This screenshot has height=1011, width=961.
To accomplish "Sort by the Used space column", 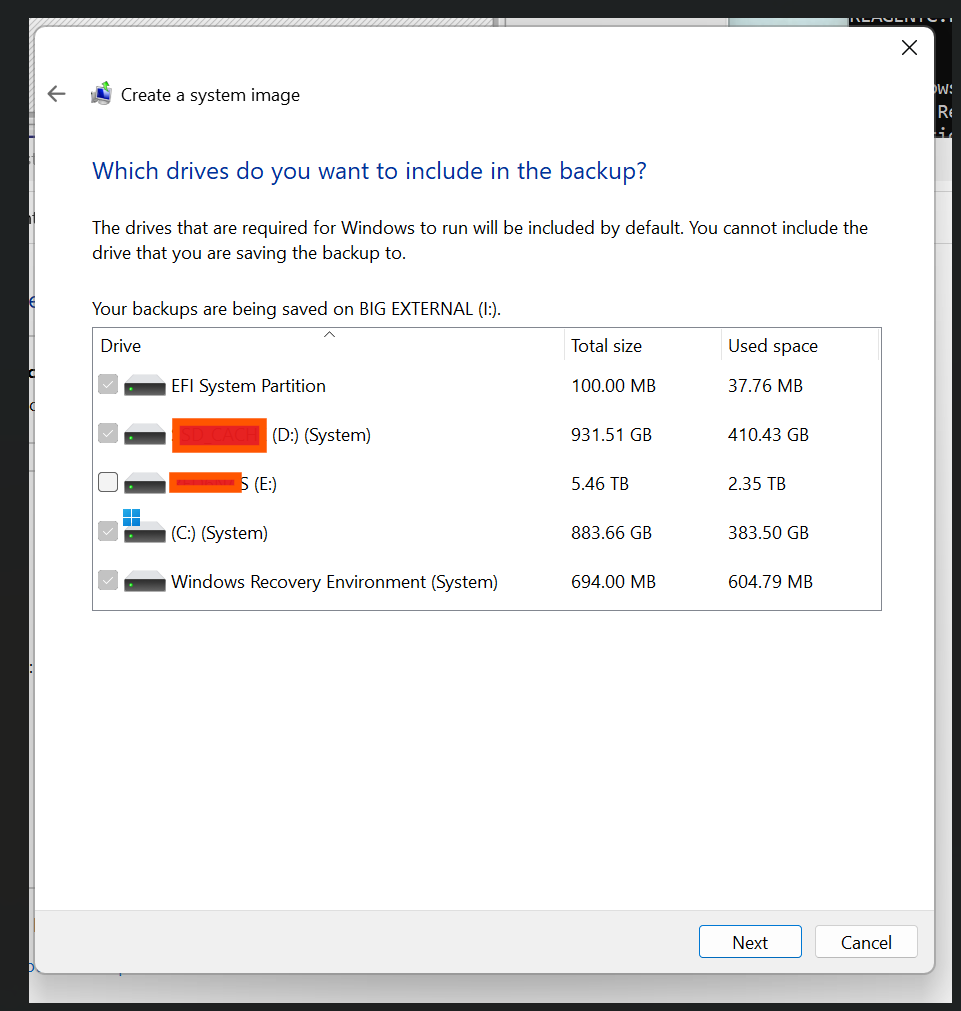I will coord(772,346).
